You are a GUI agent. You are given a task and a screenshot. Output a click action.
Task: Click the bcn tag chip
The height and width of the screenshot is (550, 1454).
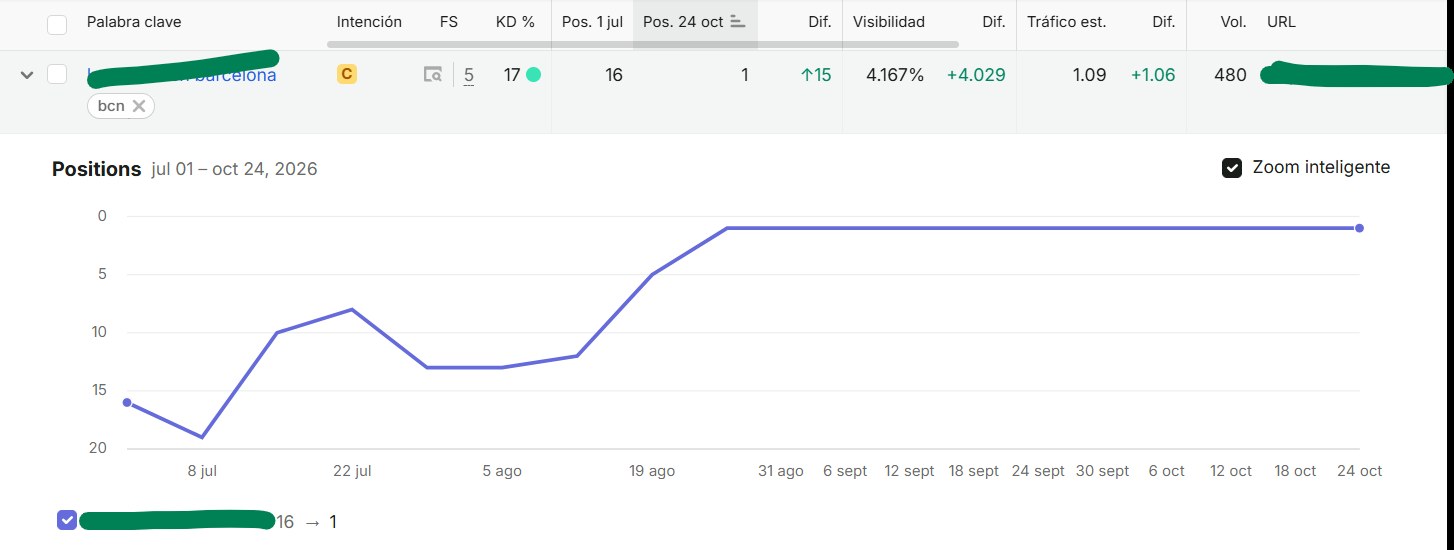121,105
